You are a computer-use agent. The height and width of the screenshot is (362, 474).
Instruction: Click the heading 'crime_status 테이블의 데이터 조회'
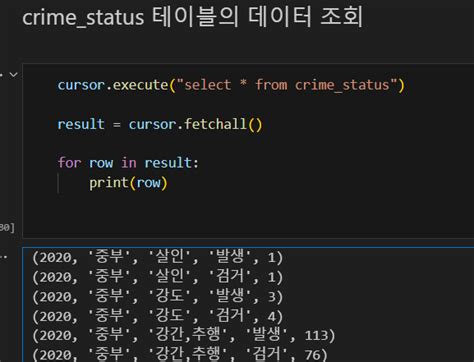(x=192, y=17)
